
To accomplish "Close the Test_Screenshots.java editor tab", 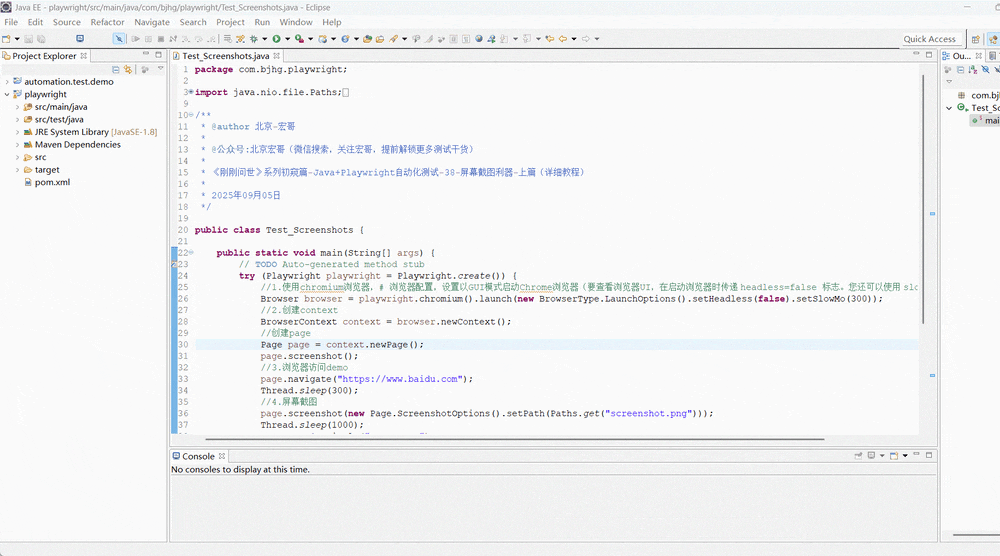I will [x=277, y=56].
